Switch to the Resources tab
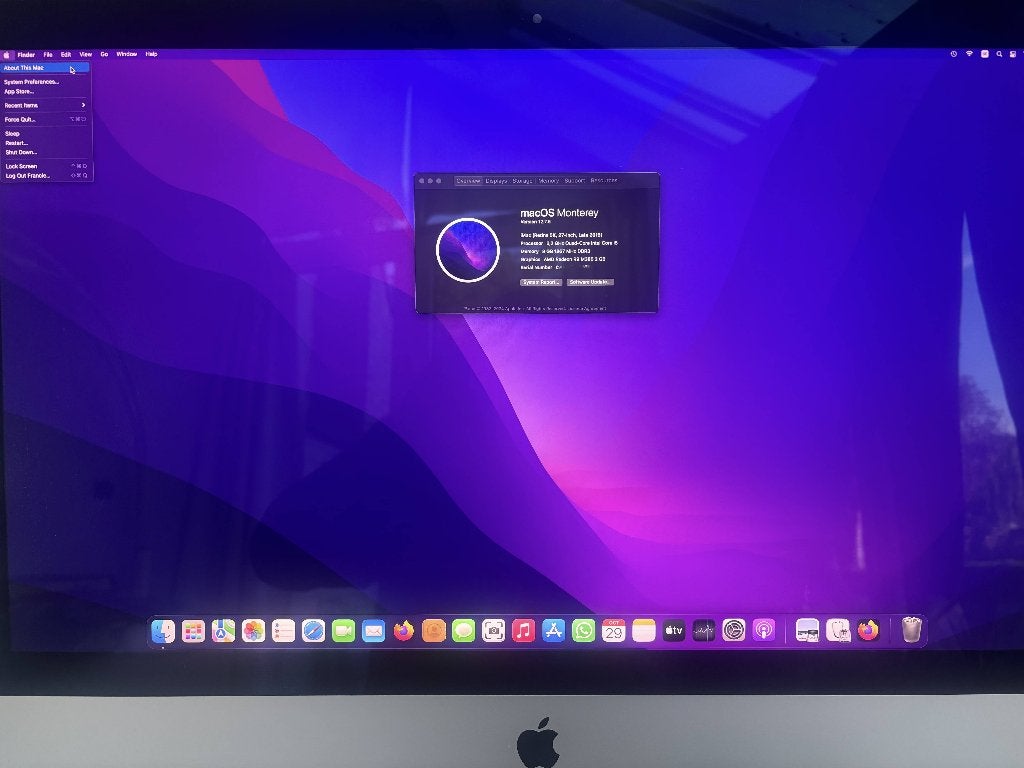The image size is (1024, 768). click(x=603, y=180)
